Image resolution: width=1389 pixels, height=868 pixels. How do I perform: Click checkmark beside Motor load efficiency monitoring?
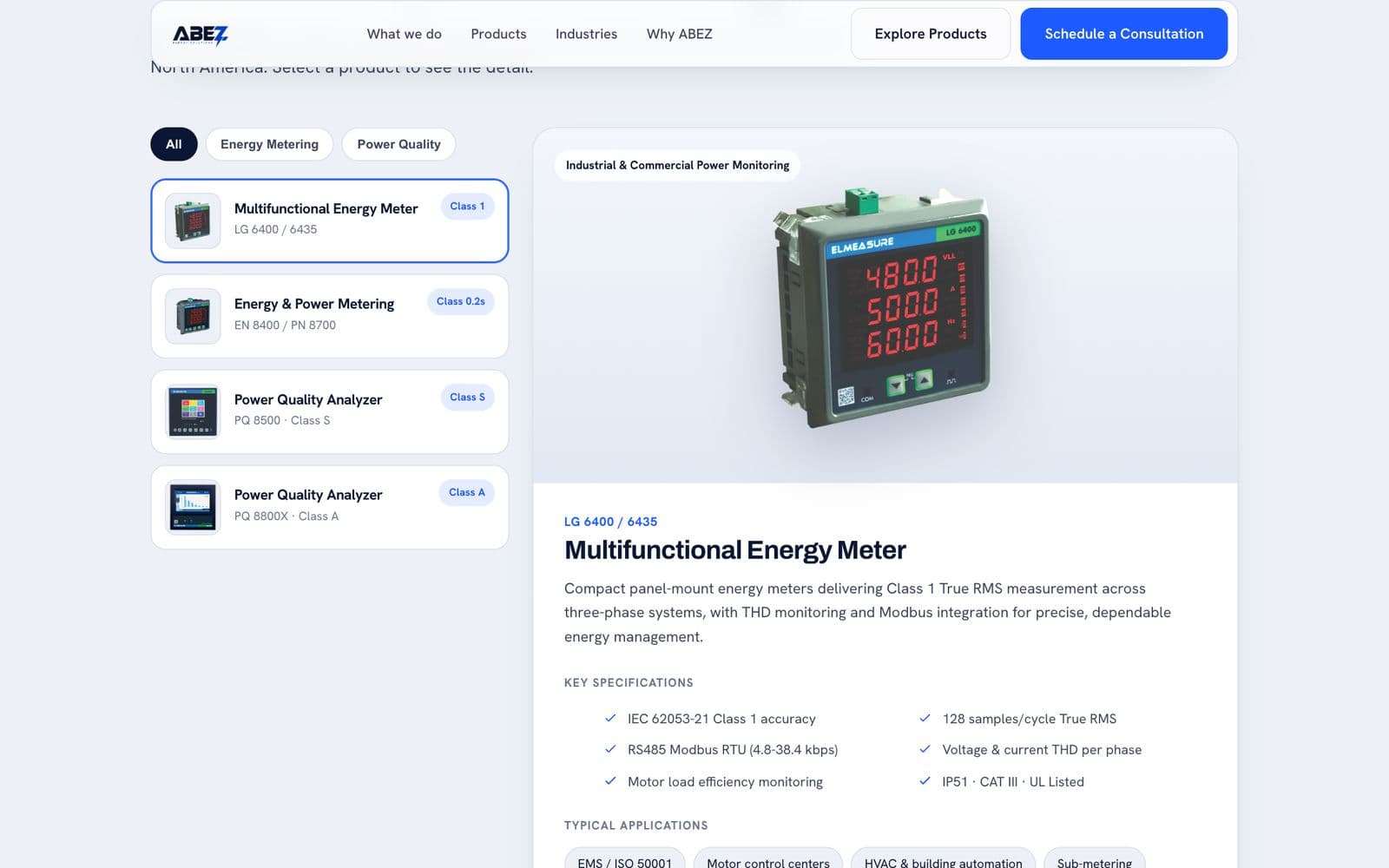click(x=610, y=781)
